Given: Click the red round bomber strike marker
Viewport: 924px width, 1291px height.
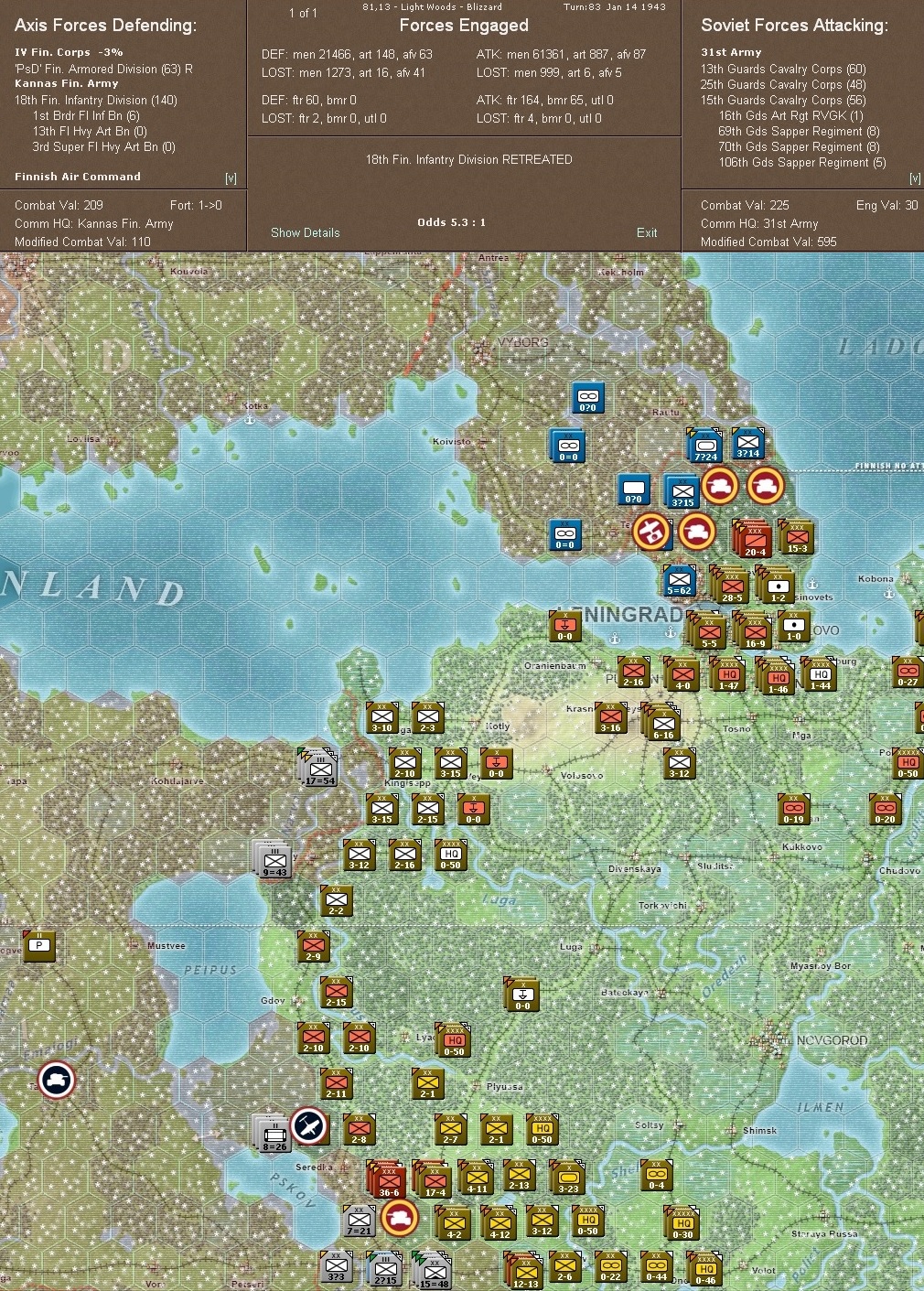Looking at the screenshot, I should (x=651, y=532).
